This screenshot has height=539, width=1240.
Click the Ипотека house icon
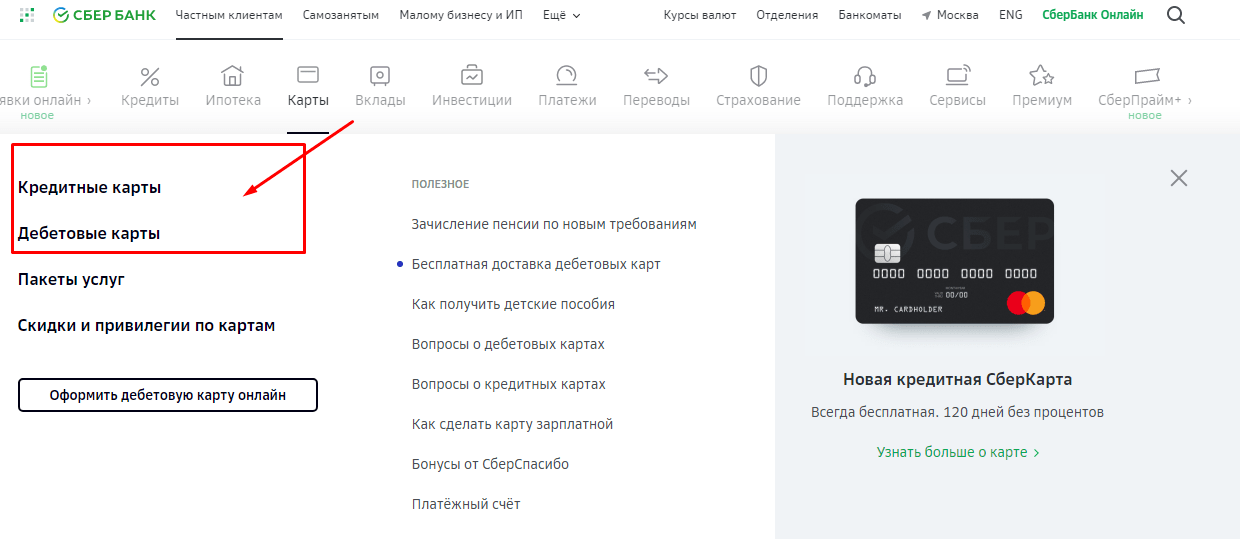click(x=232, y=75)
